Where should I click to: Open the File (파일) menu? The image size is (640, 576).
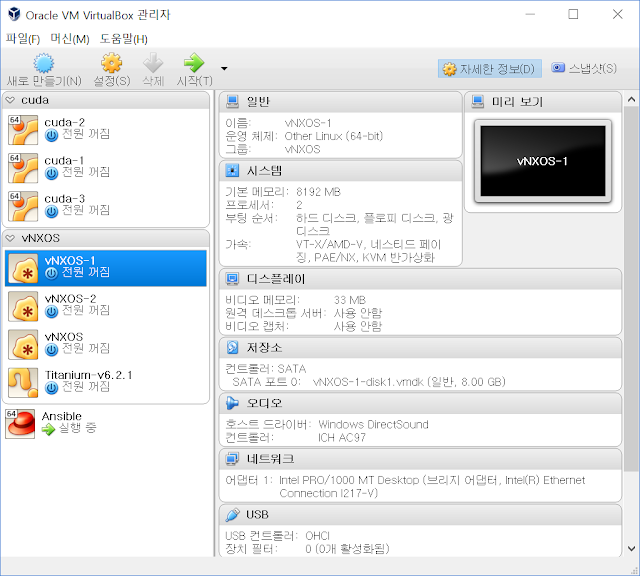23,39
